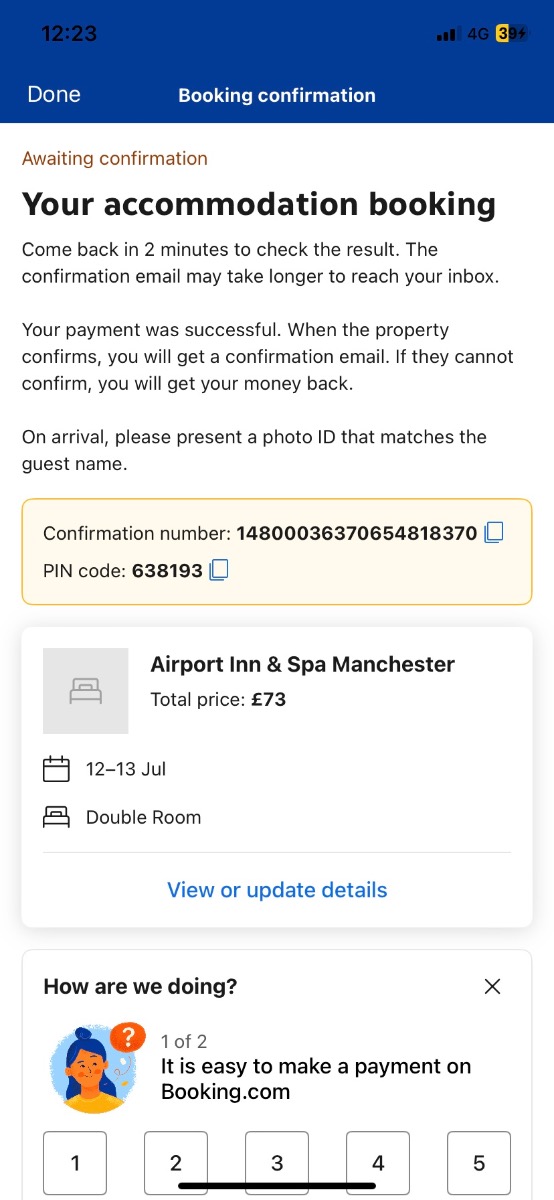Image resolution: width=554 pixels, height=1200 pixels.
Task: Dismiss the How are we doing survey
Action: 492,986
